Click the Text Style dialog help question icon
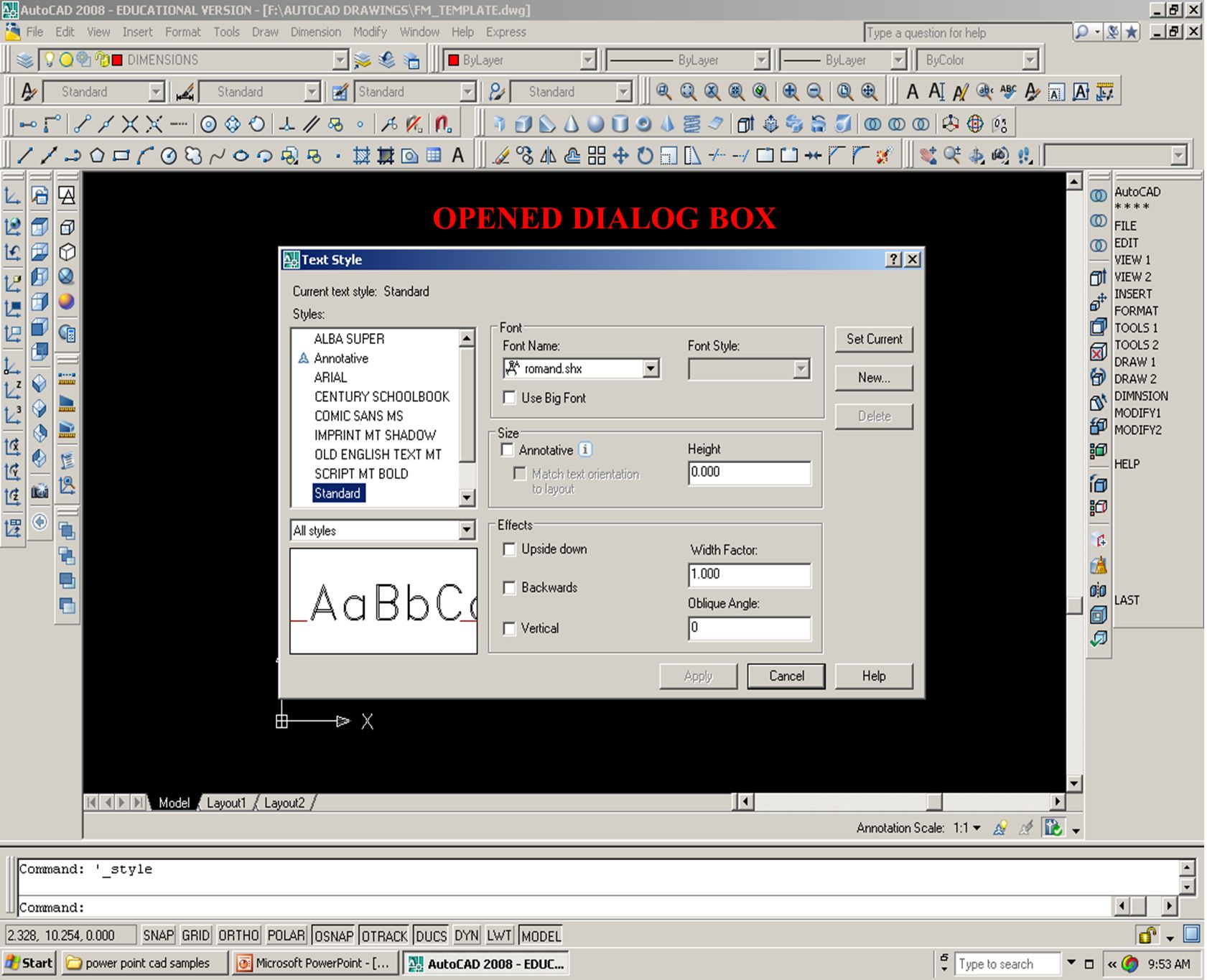The image size is (1225, 980). pos(893,259)
